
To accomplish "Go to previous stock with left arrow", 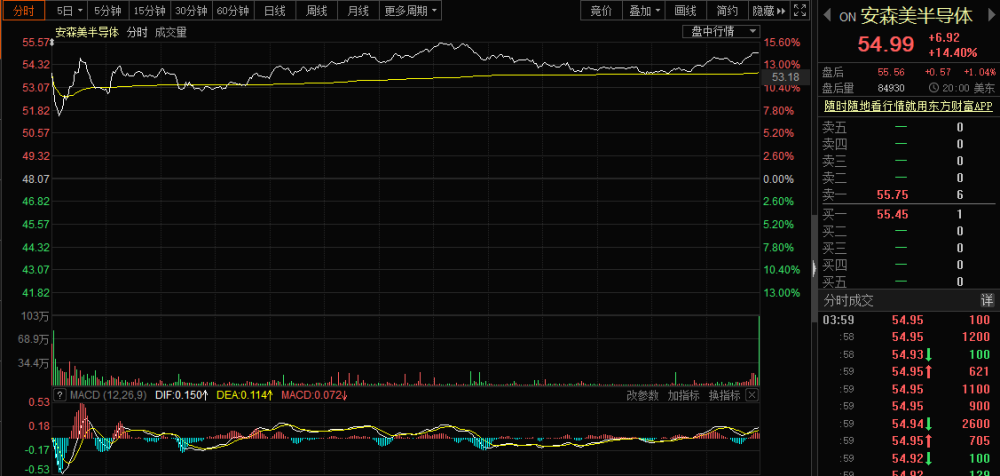I will [x=827, y=15].
